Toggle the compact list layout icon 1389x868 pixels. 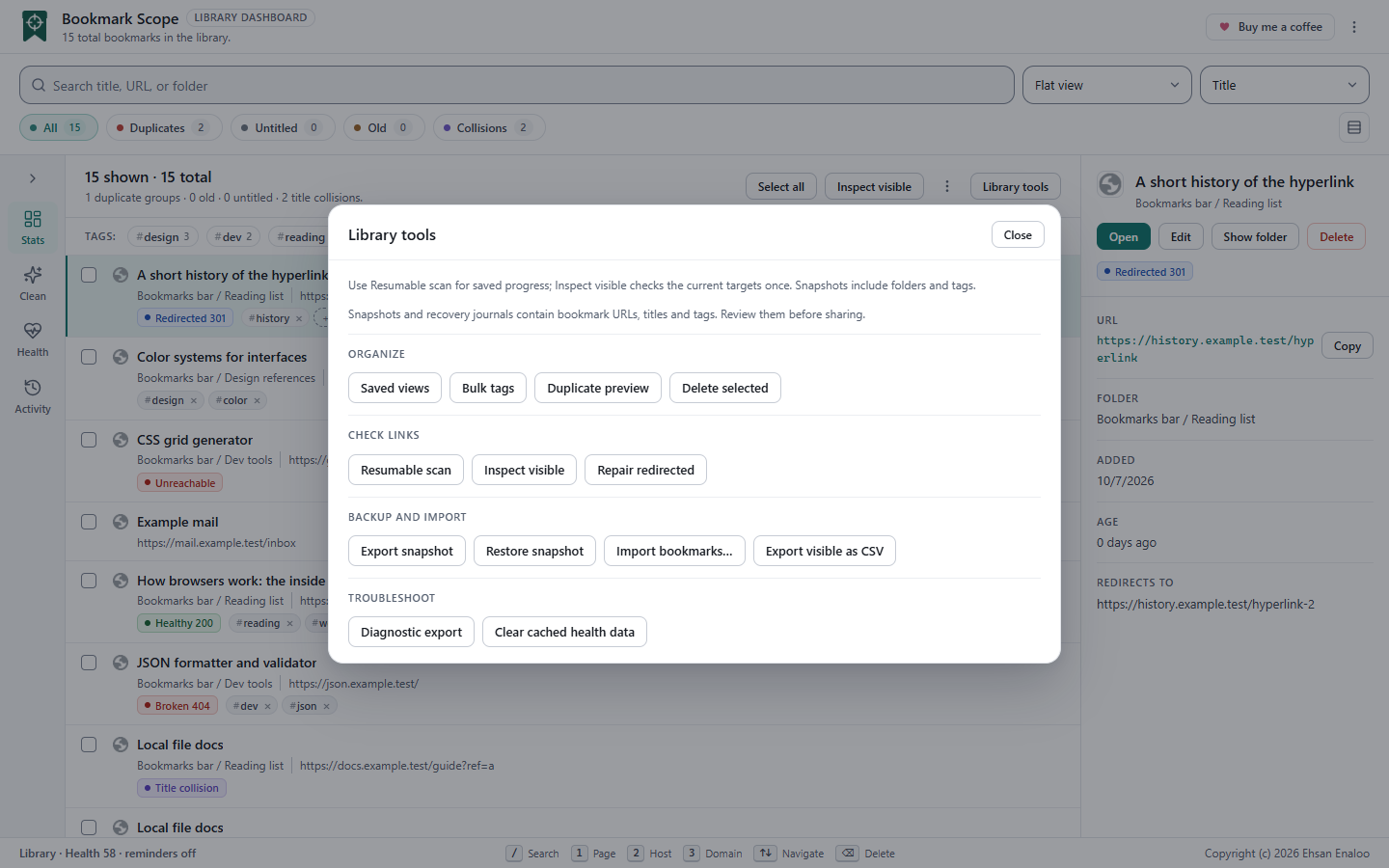pos(1354,127)
